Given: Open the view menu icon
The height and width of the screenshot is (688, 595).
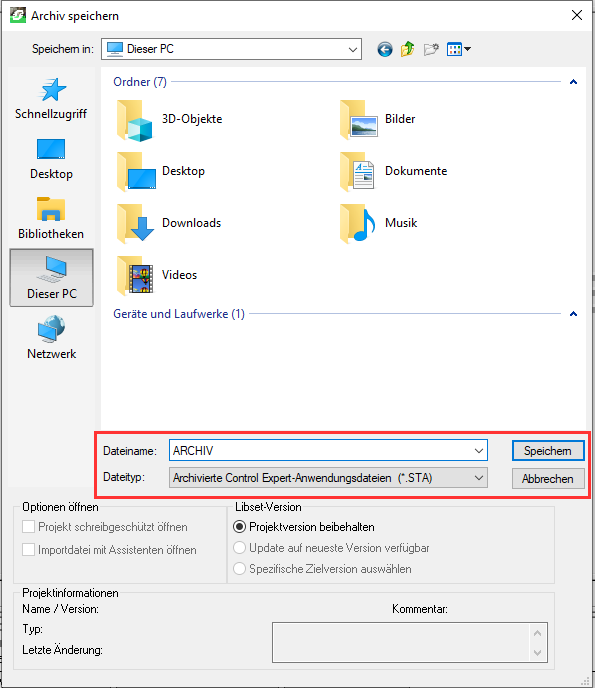Looking at the screenshot, I should (459, 49).
